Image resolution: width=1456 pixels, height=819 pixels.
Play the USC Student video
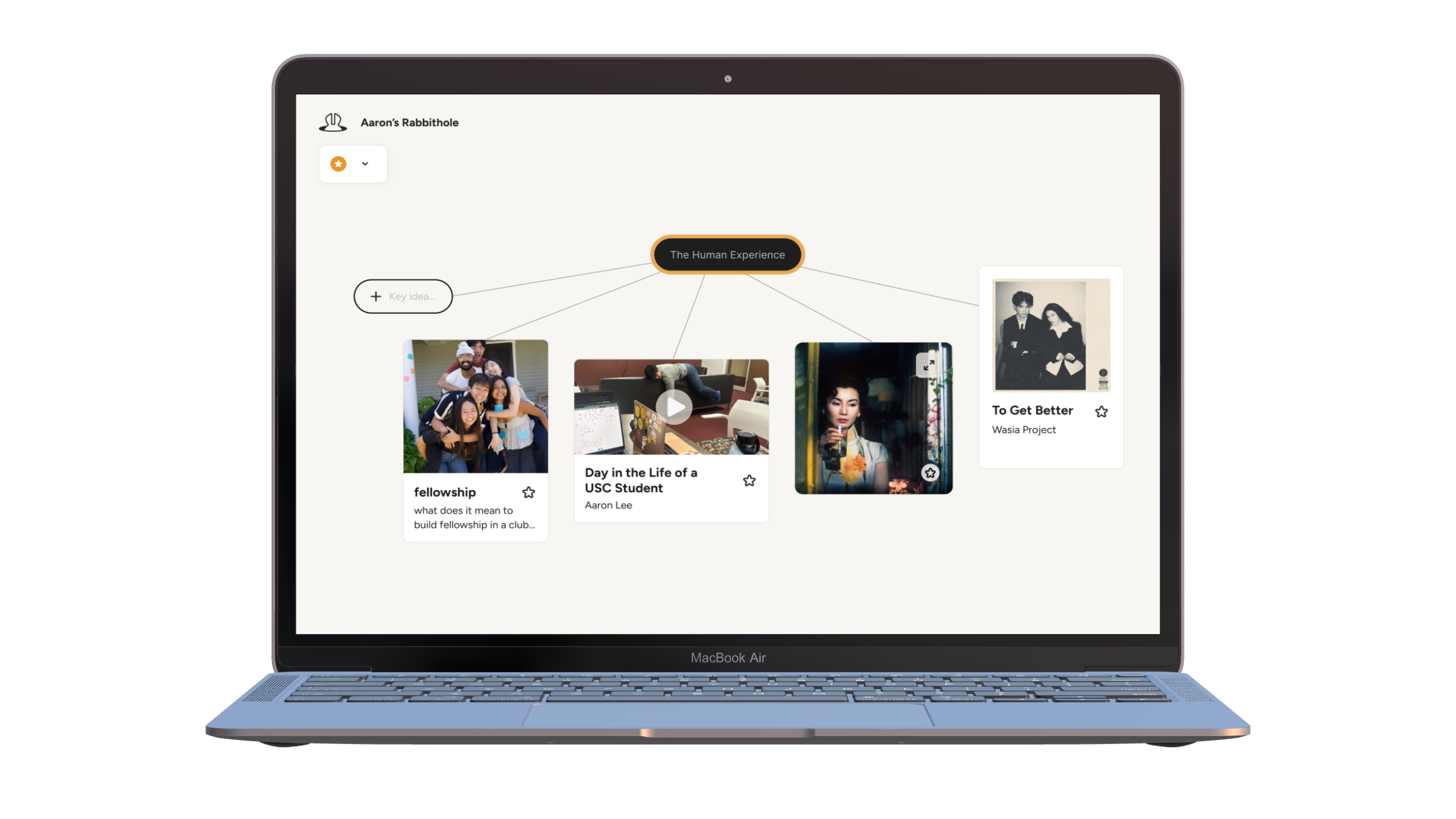pyautogui.click(x=674, y=407)
